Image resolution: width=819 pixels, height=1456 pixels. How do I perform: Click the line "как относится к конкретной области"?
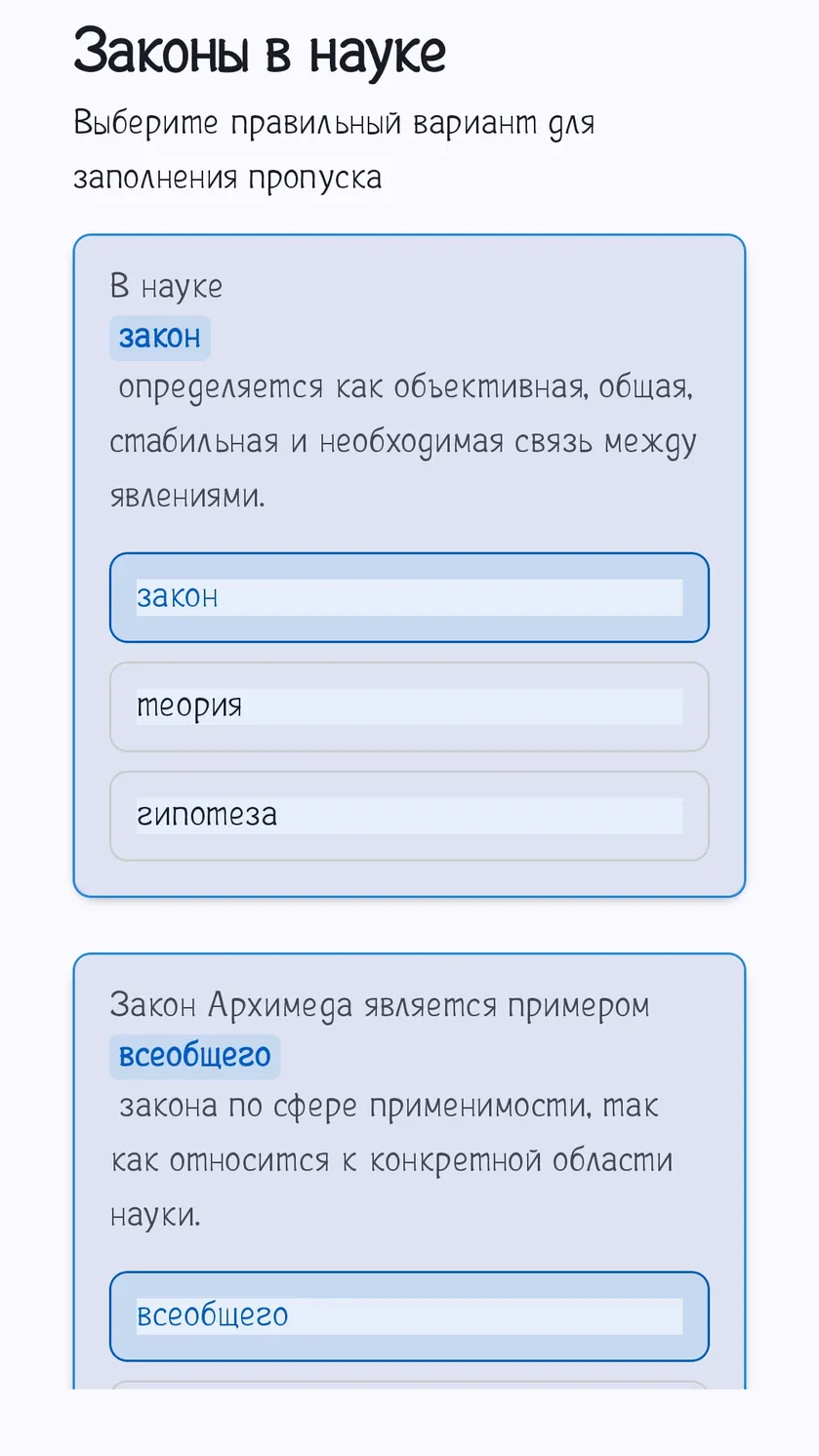391,1161
